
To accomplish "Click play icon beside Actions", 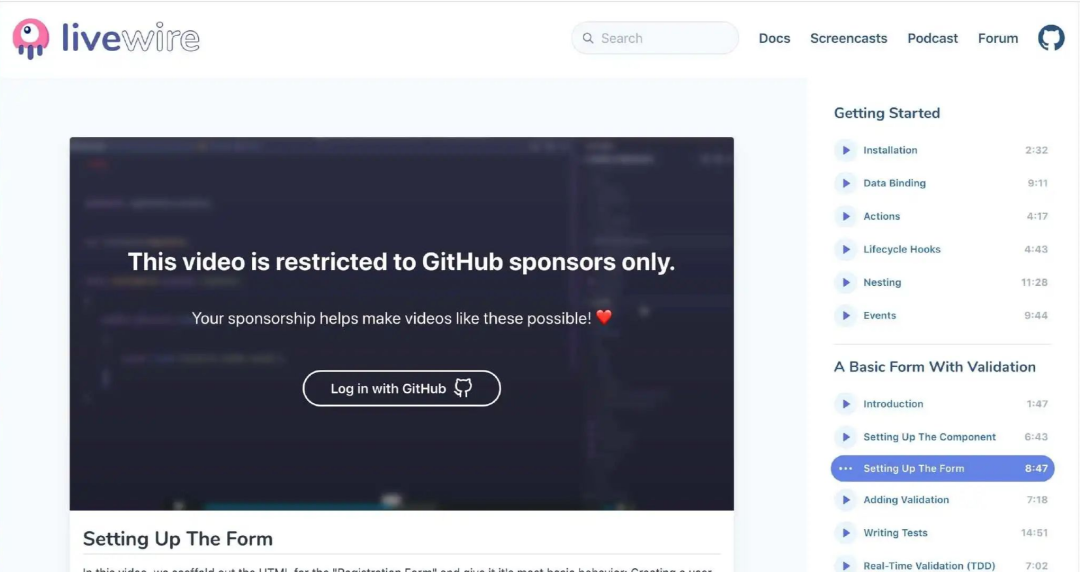I will (x=844, y=216).
